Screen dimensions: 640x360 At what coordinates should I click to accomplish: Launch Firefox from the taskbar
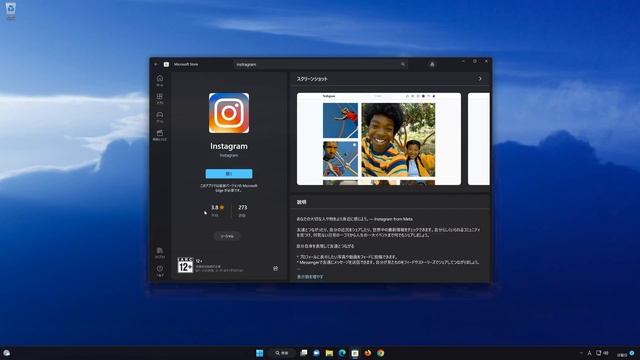pyautogui.click(x=368, y=353)
